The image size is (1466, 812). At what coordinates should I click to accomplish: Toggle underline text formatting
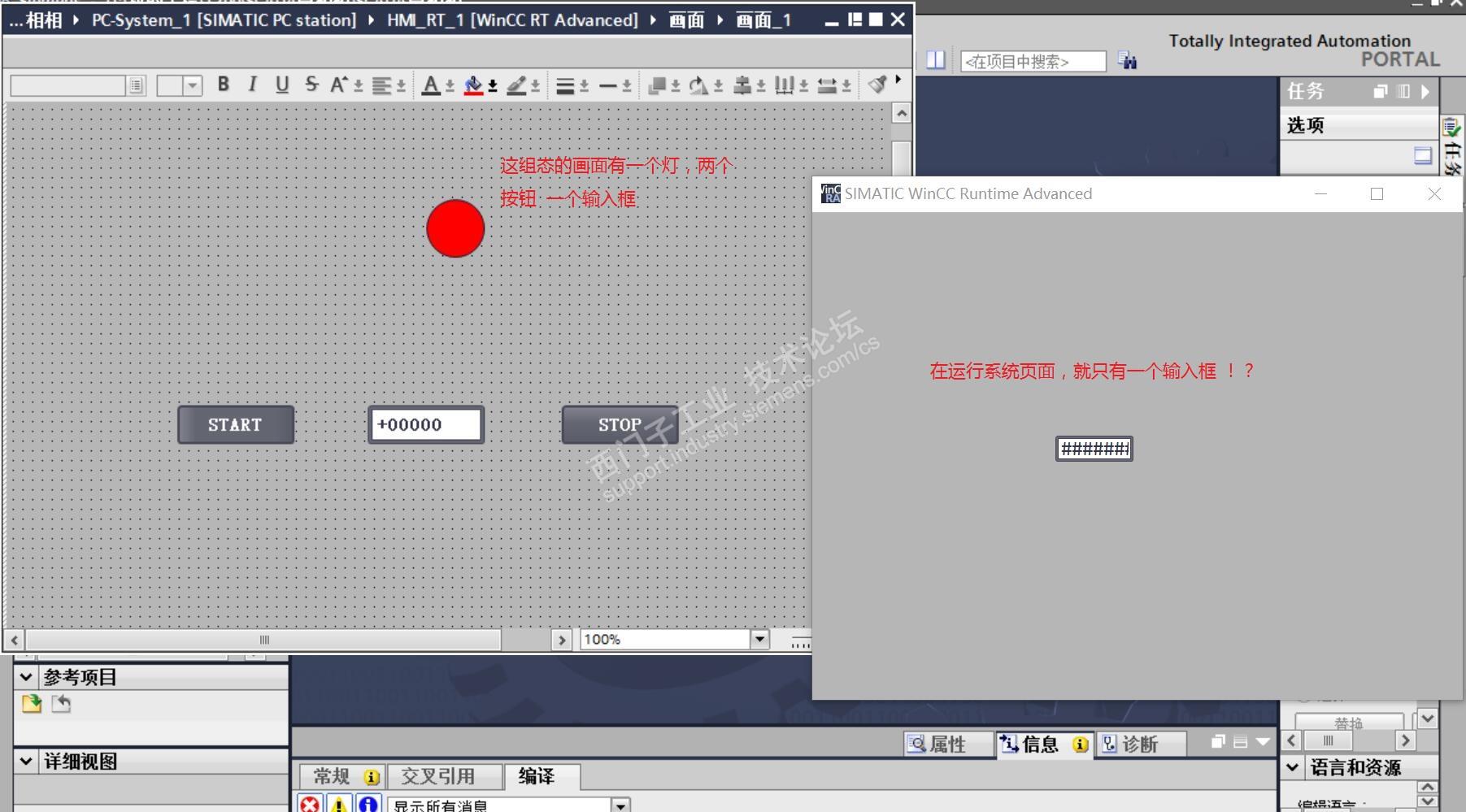(282, 85)
